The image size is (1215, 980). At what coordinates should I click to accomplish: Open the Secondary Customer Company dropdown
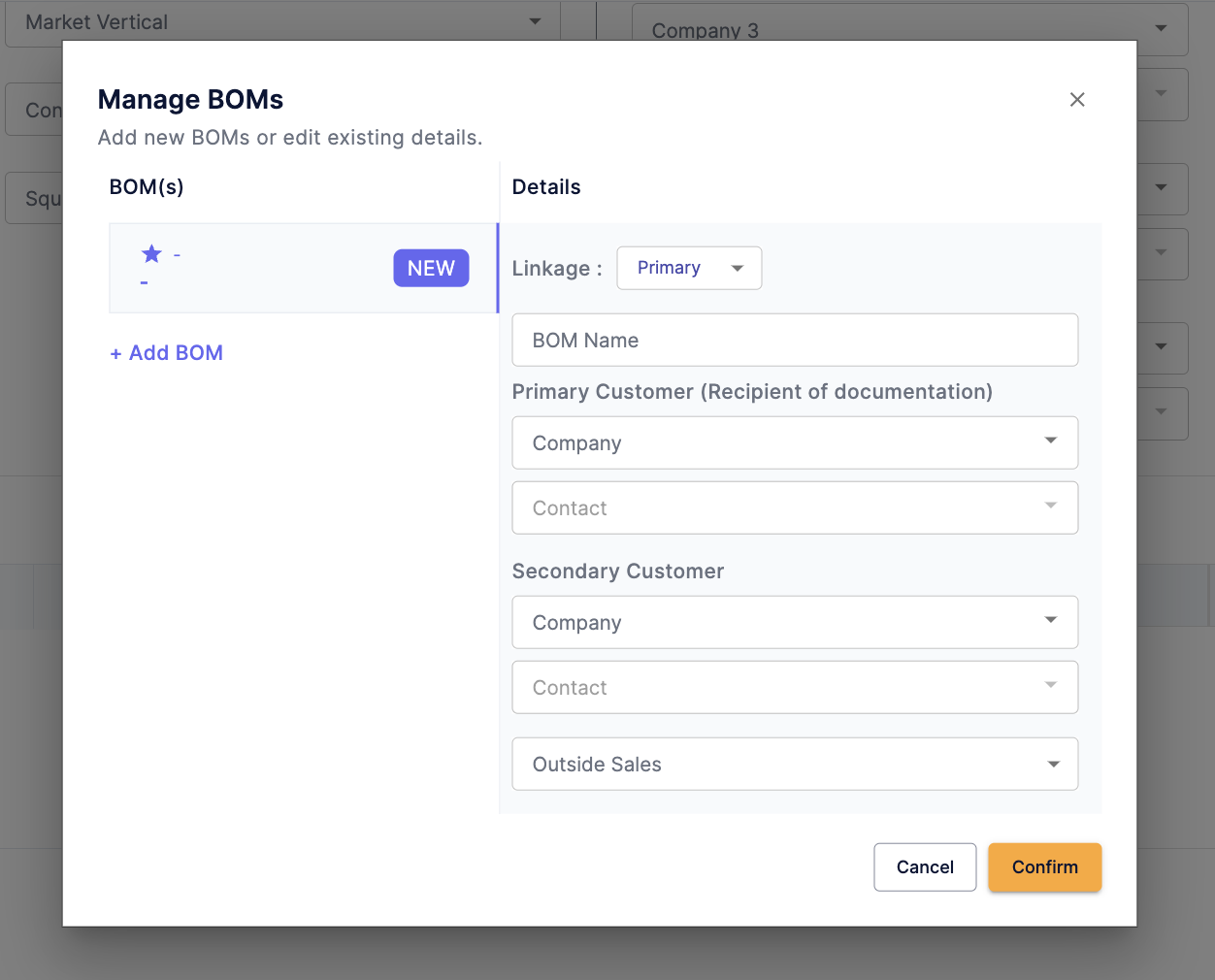point(794,622)
